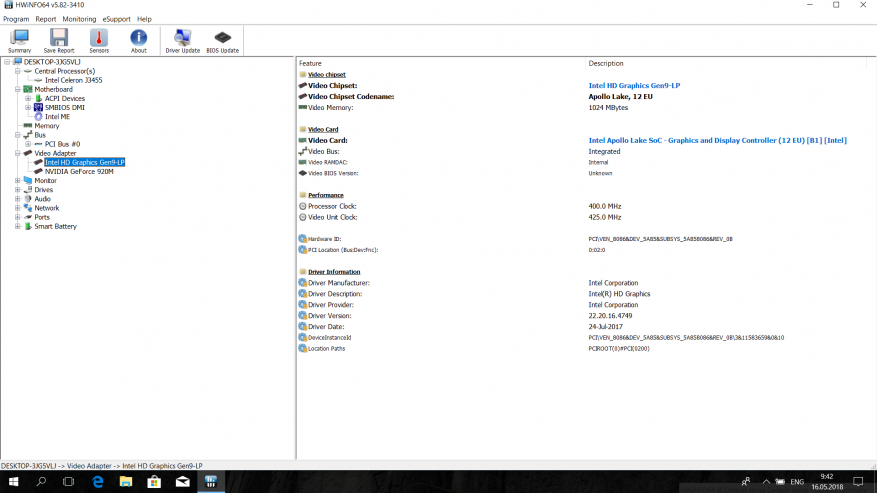The height and width of the screenshot is (493, 877).
Task: Select the Network tree node
Action: [46, 208]
